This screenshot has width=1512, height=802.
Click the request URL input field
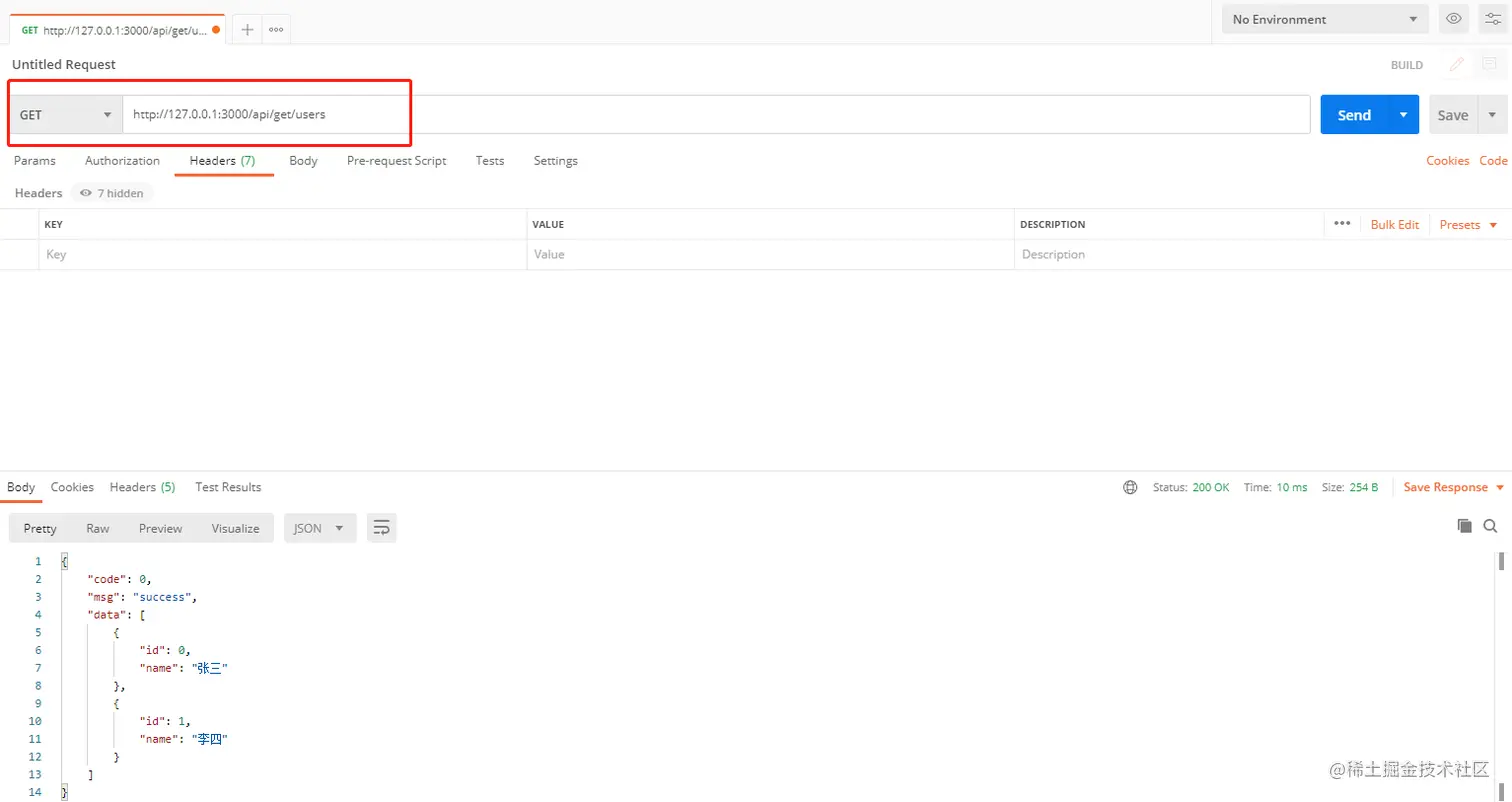716,115
